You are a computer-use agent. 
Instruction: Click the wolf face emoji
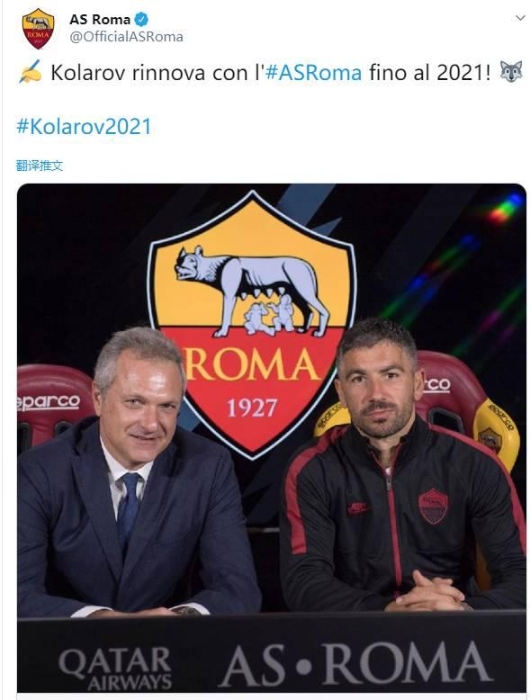tap(511, 72)
